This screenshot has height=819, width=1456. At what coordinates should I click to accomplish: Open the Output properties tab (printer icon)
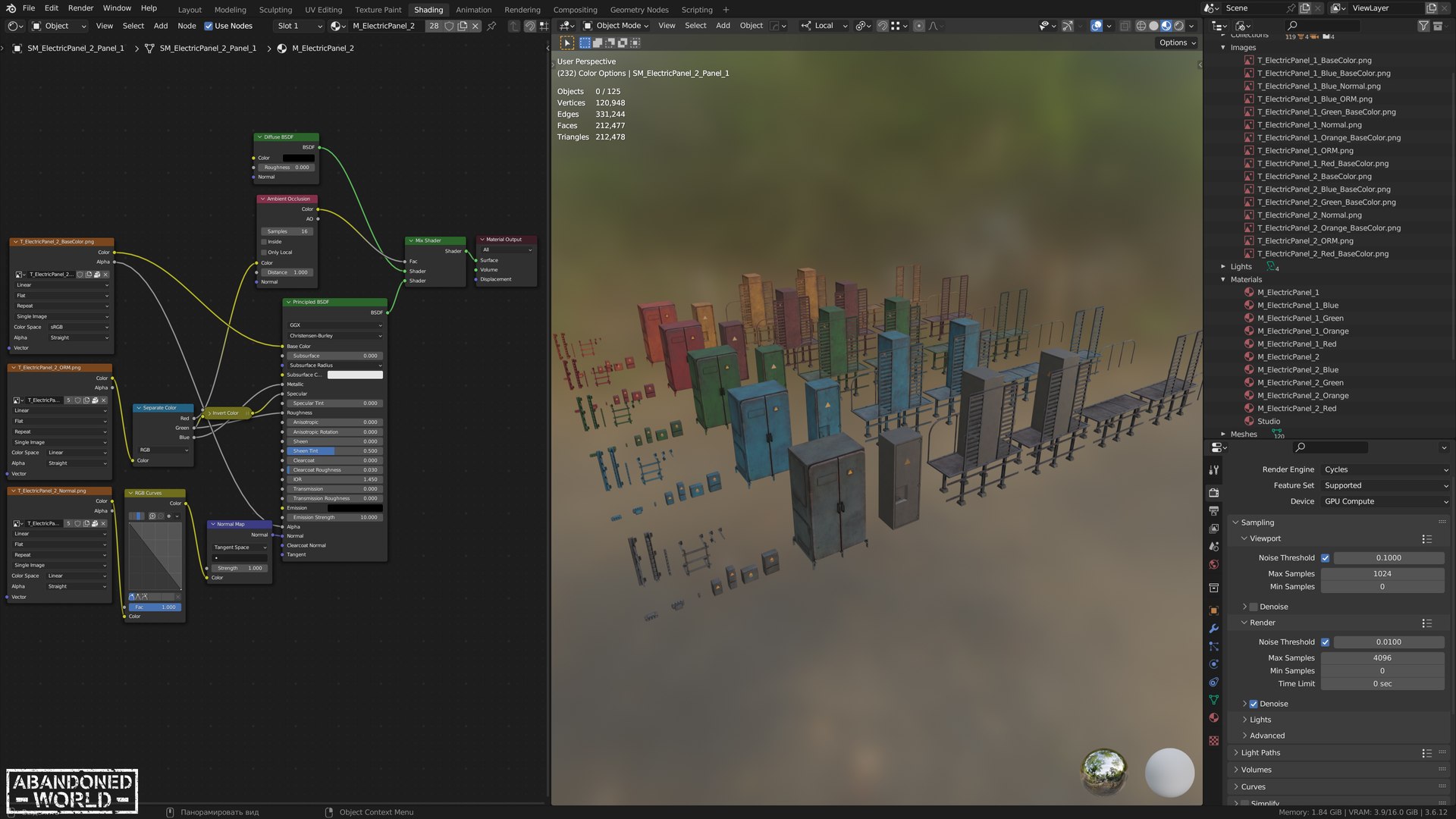click(x=1213, y=510)
